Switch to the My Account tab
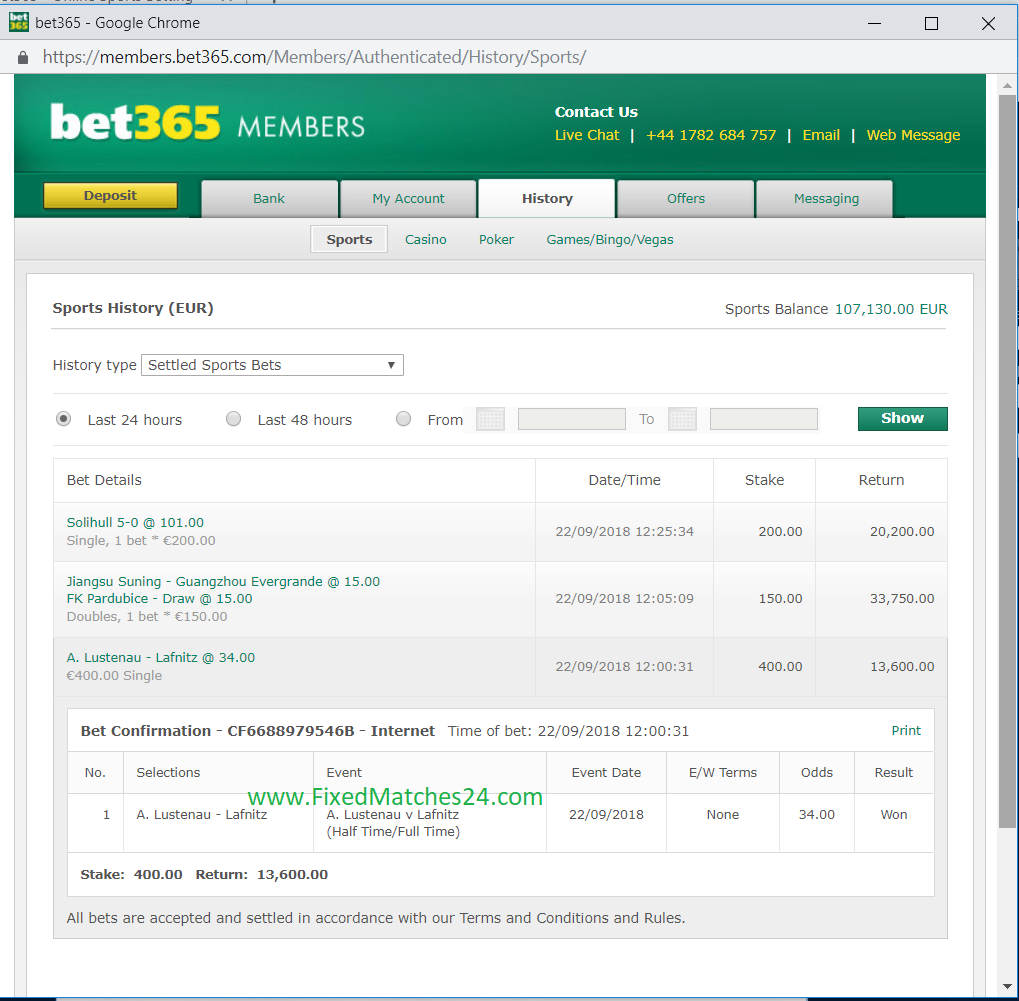The width and height of the screenshot is (1019, 1001). (408, 198)
